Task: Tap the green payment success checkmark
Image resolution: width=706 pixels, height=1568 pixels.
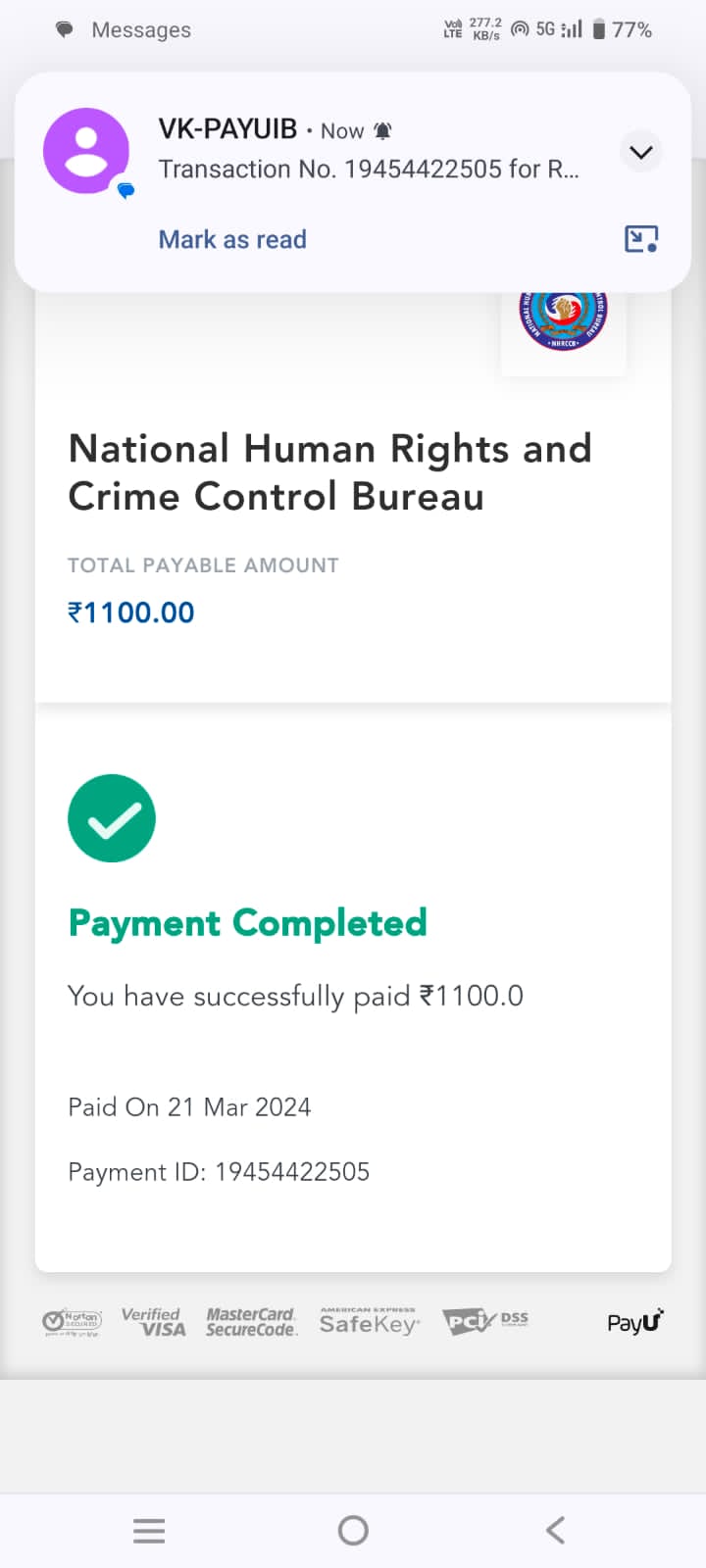Action: tap(112, 818)
